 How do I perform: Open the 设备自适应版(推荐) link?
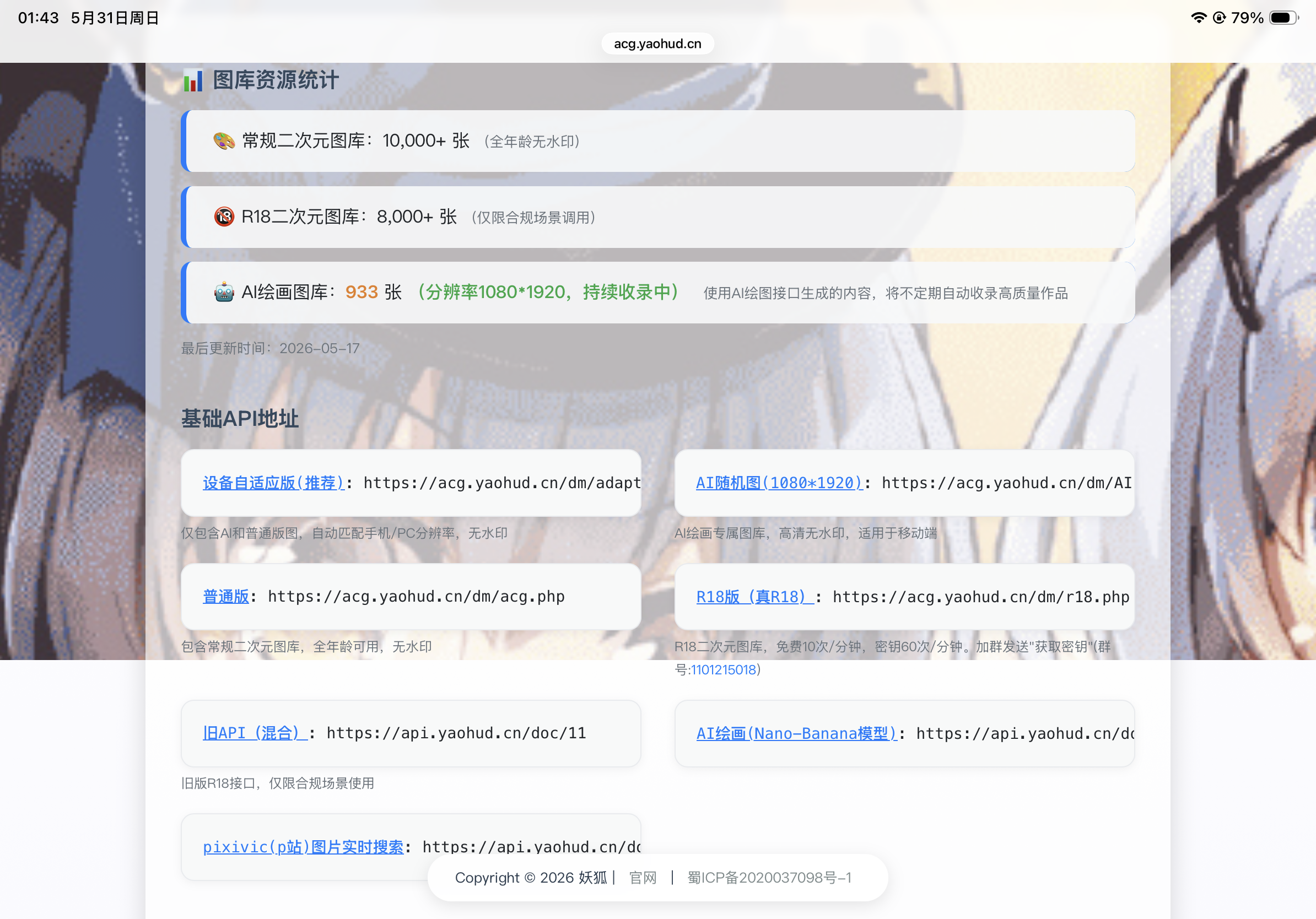coord(273,483)
